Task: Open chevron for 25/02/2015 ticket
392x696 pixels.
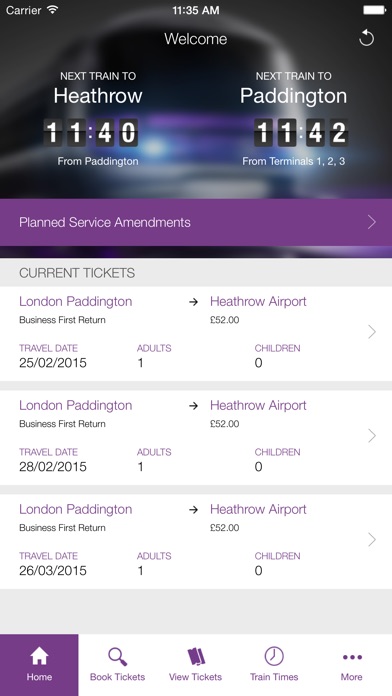Action: (372, 332)
